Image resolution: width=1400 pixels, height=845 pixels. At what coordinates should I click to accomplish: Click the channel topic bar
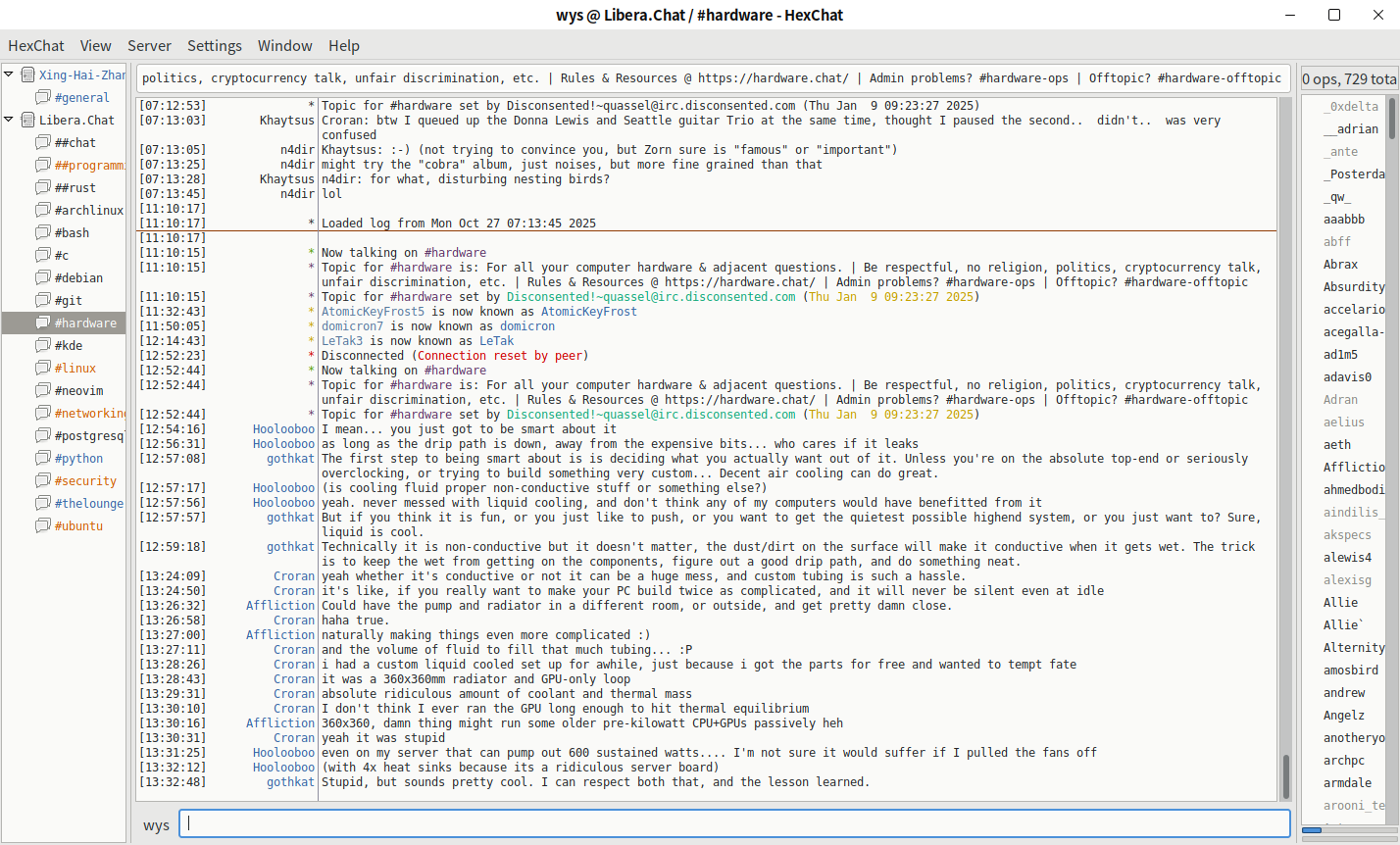pyautogui.click(x=711, y=78)
